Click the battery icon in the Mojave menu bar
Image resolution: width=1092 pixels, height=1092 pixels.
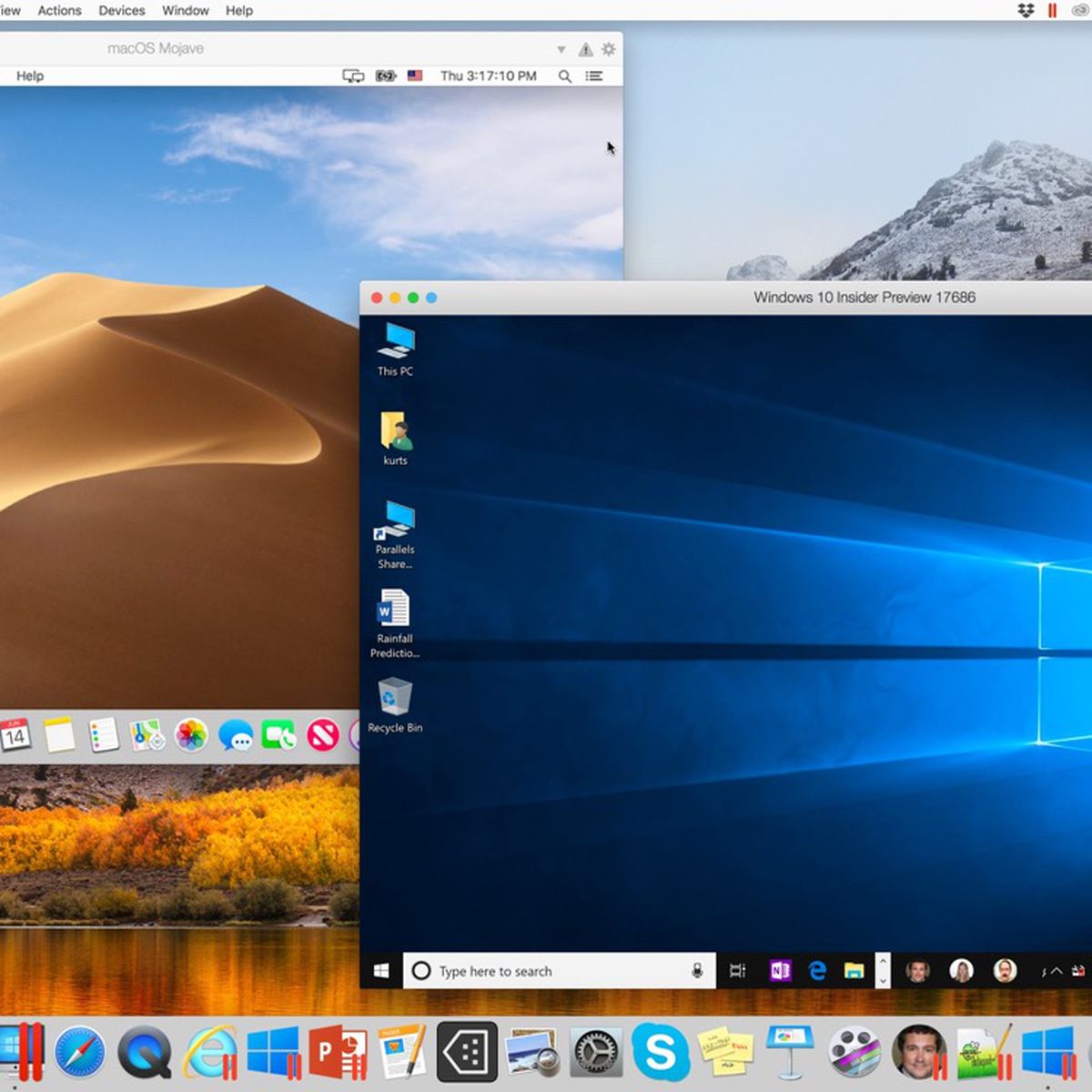click(386, 76)
